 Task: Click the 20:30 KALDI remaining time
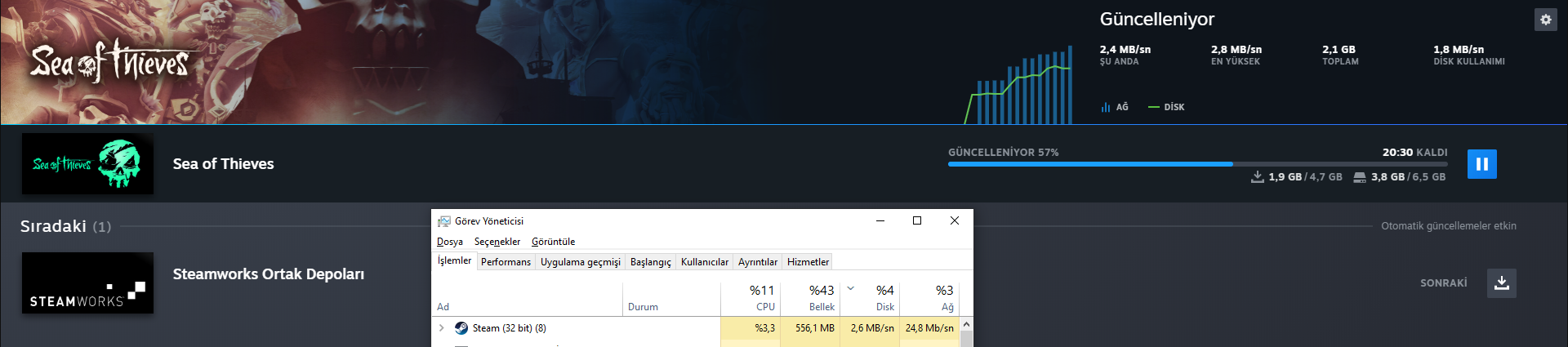point(1415,153)
